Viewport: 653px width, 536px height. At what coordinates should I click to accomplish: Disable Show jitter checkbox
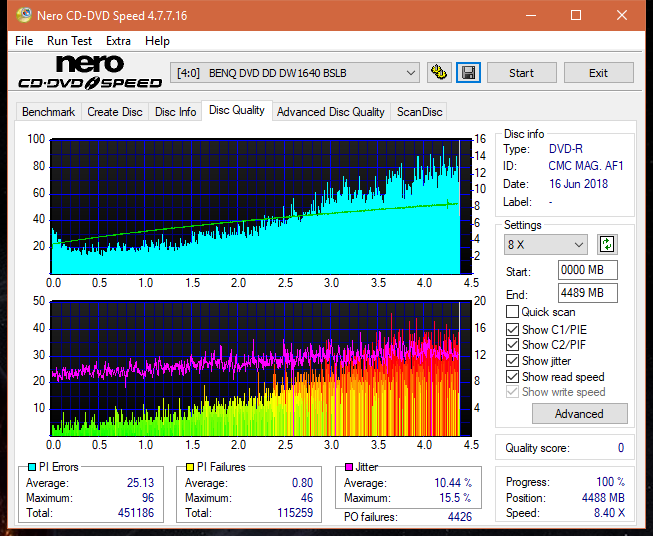[x=512, y=361]
